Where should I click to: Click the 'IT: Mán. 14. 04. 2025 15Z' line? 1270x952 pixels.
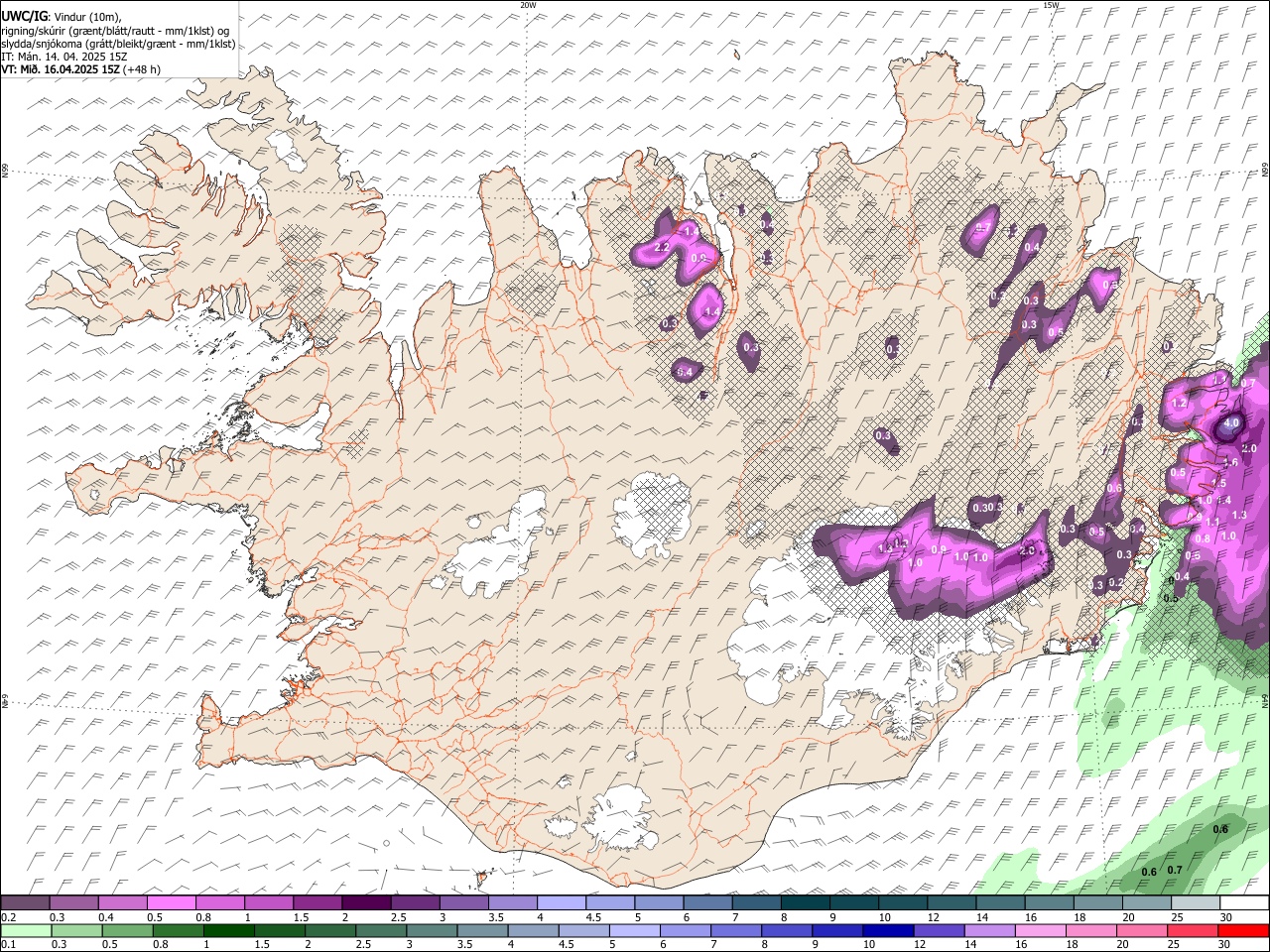pyautogui.click(x=64, y=57)
